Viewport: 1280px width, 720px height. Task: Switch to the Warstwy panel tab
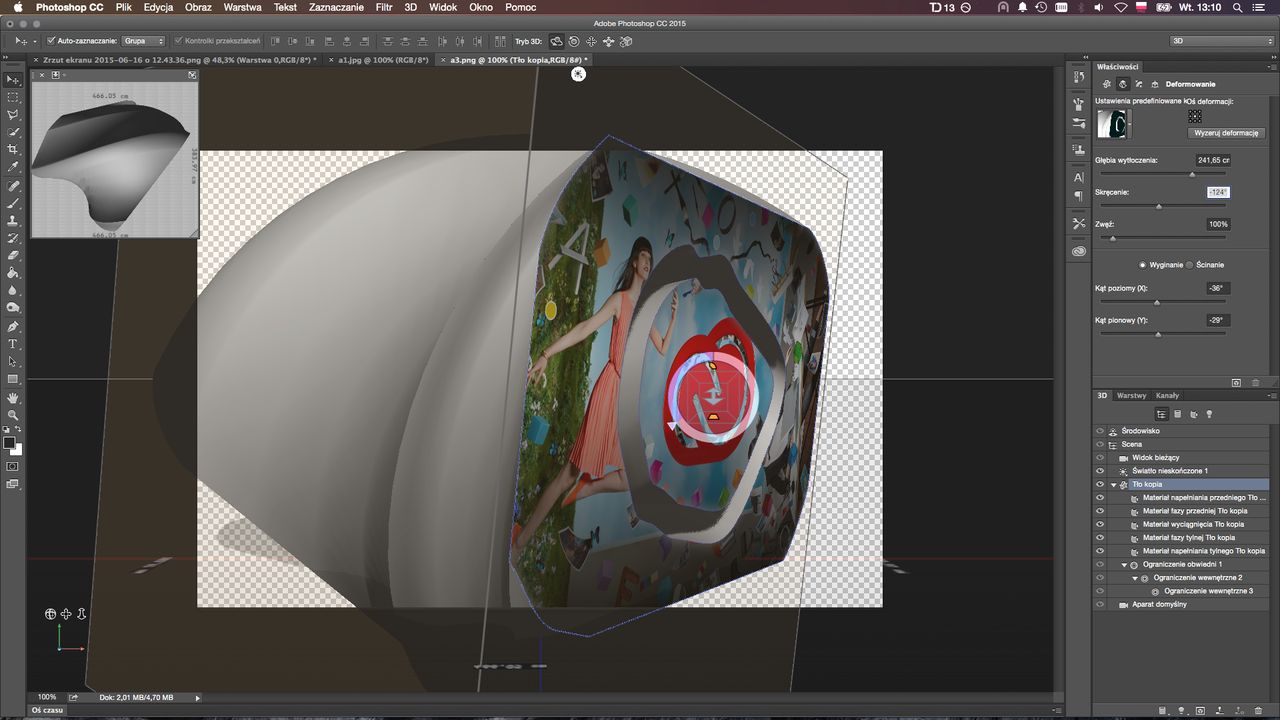1131,395
